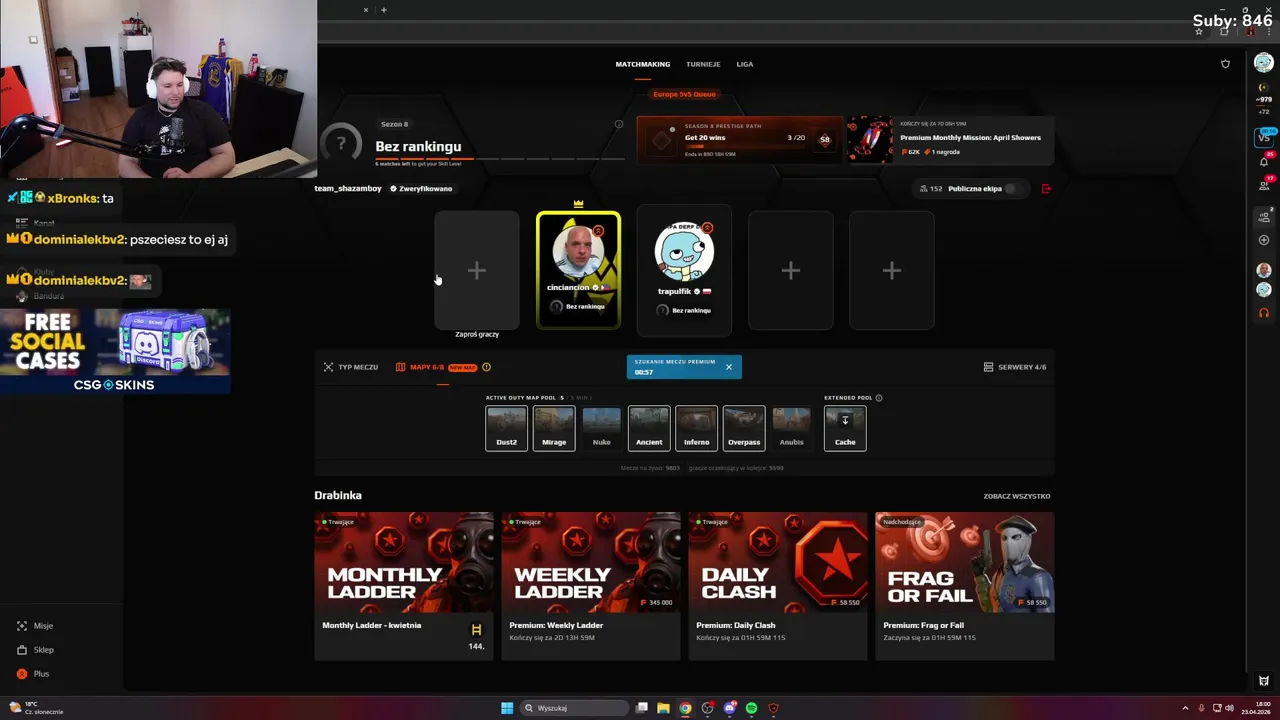Screen dimensions: 1280x720
Task: Cancel the premium match search with X
Action: click(x=728, y=367)
